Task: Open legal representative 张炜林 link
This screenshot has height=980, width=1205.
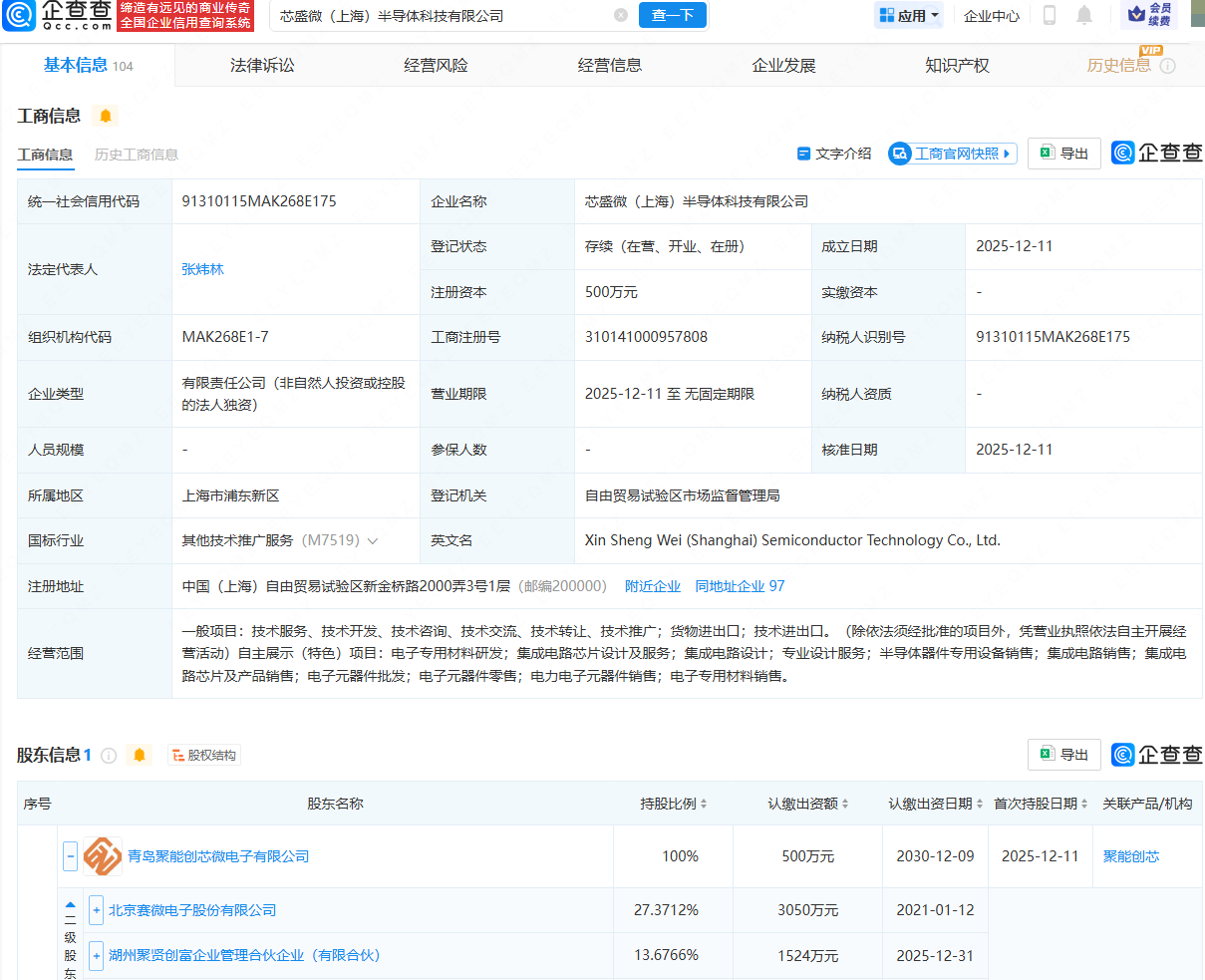Action: click(202, 269)
